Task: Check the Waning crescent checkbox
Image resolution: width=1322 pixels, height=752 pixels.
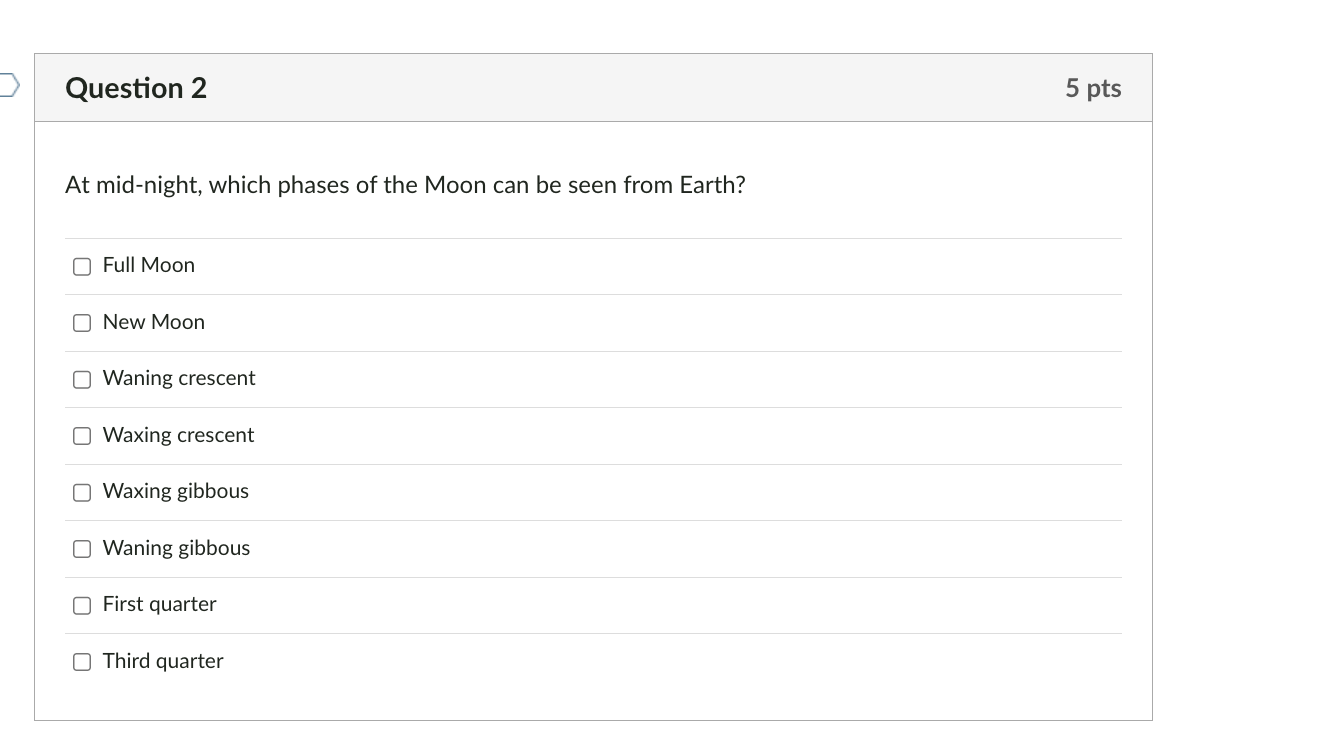Action: (81, 379)
